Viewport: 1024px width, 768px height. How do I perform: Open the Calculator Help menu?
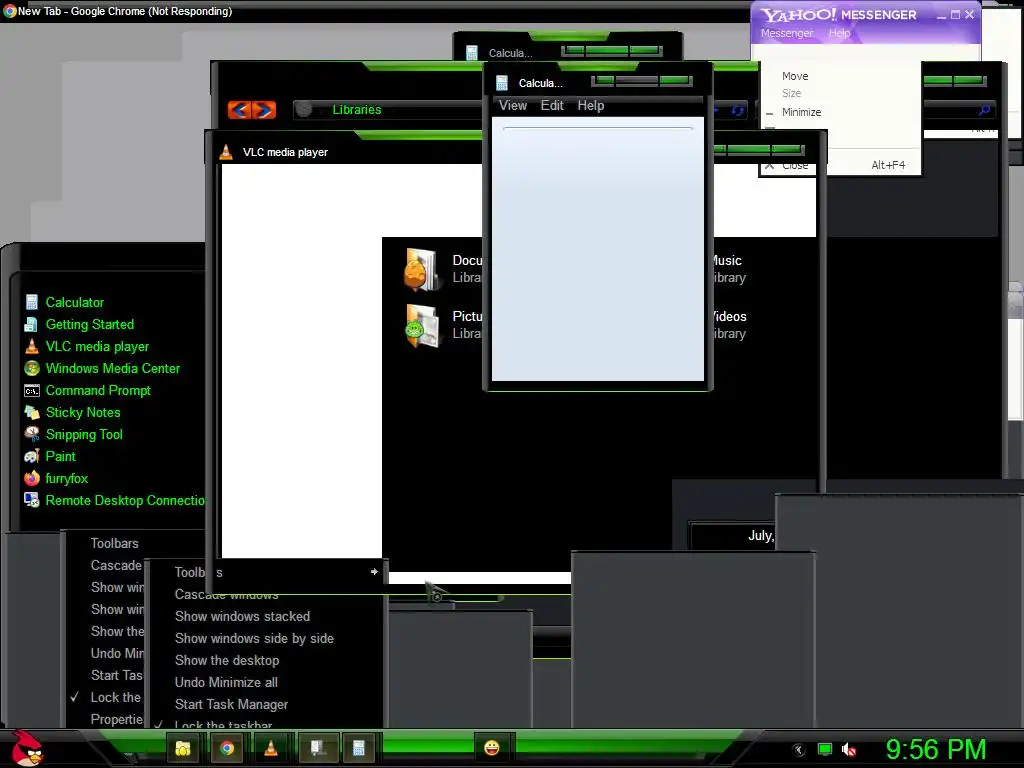[x=590, y=106]
